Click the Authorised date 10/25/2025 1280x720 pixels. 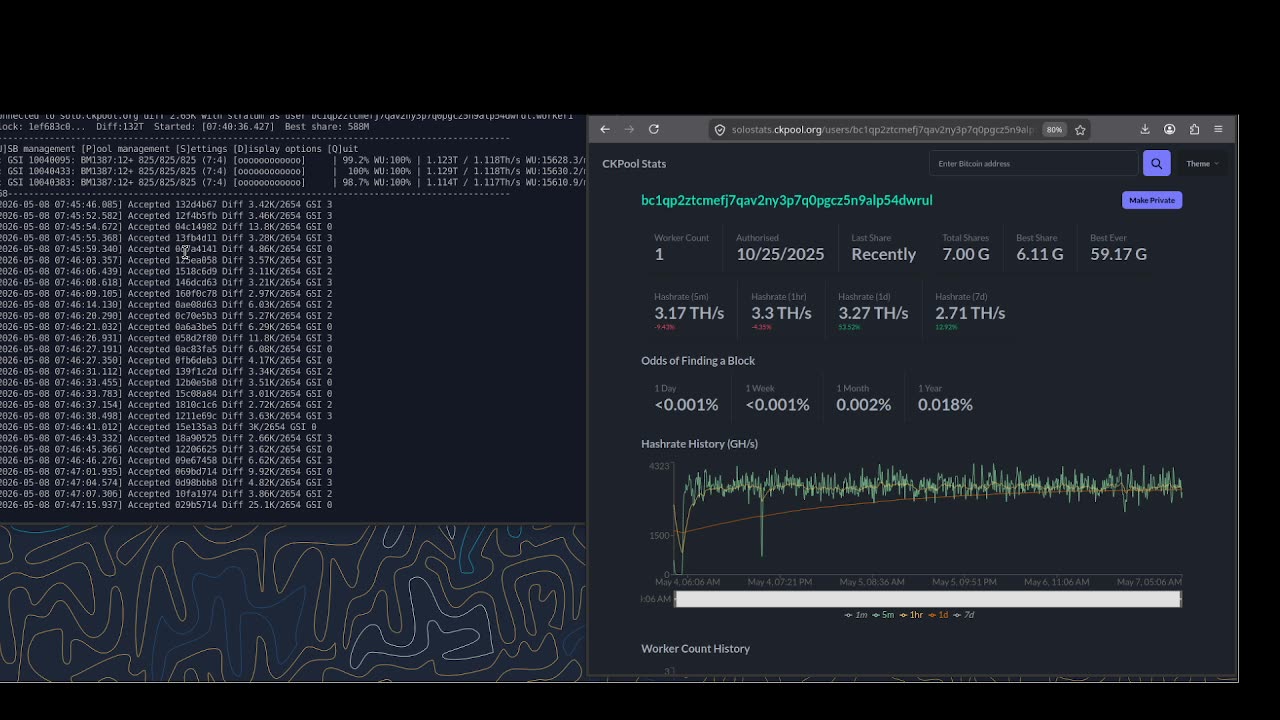click(x=780, y=254)
